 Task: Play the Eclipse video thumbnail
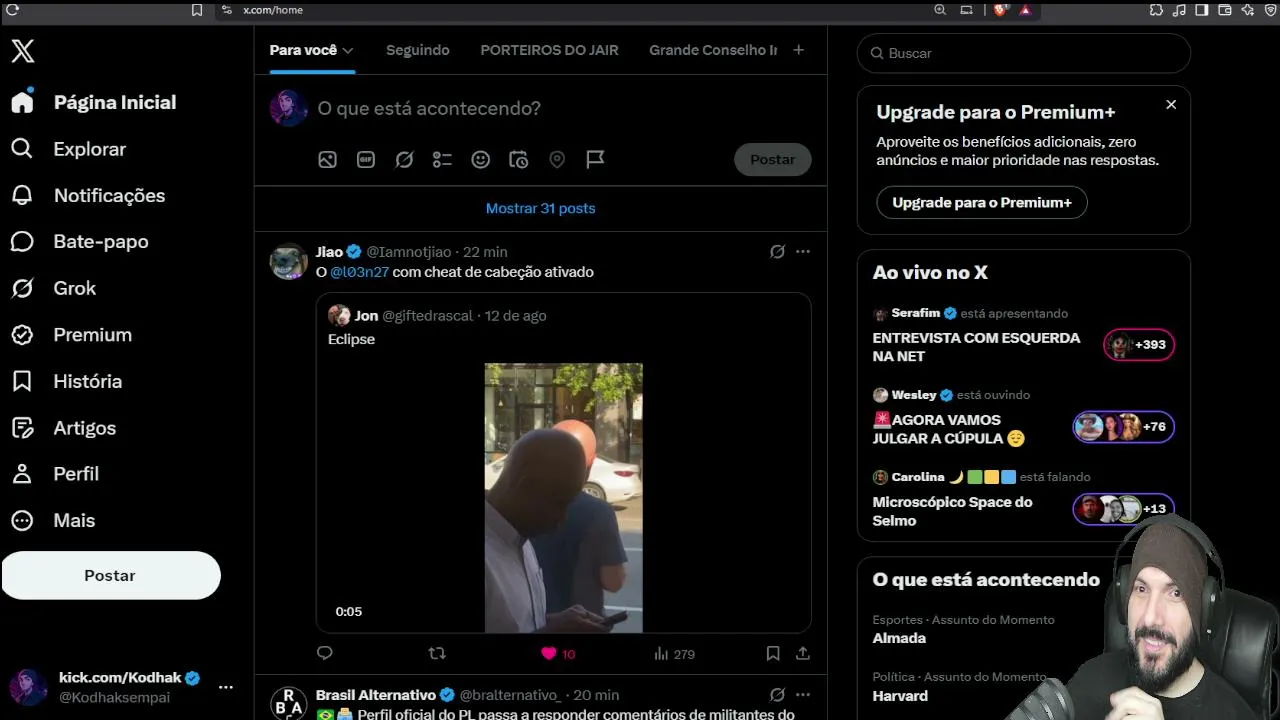tap(564, 498)
